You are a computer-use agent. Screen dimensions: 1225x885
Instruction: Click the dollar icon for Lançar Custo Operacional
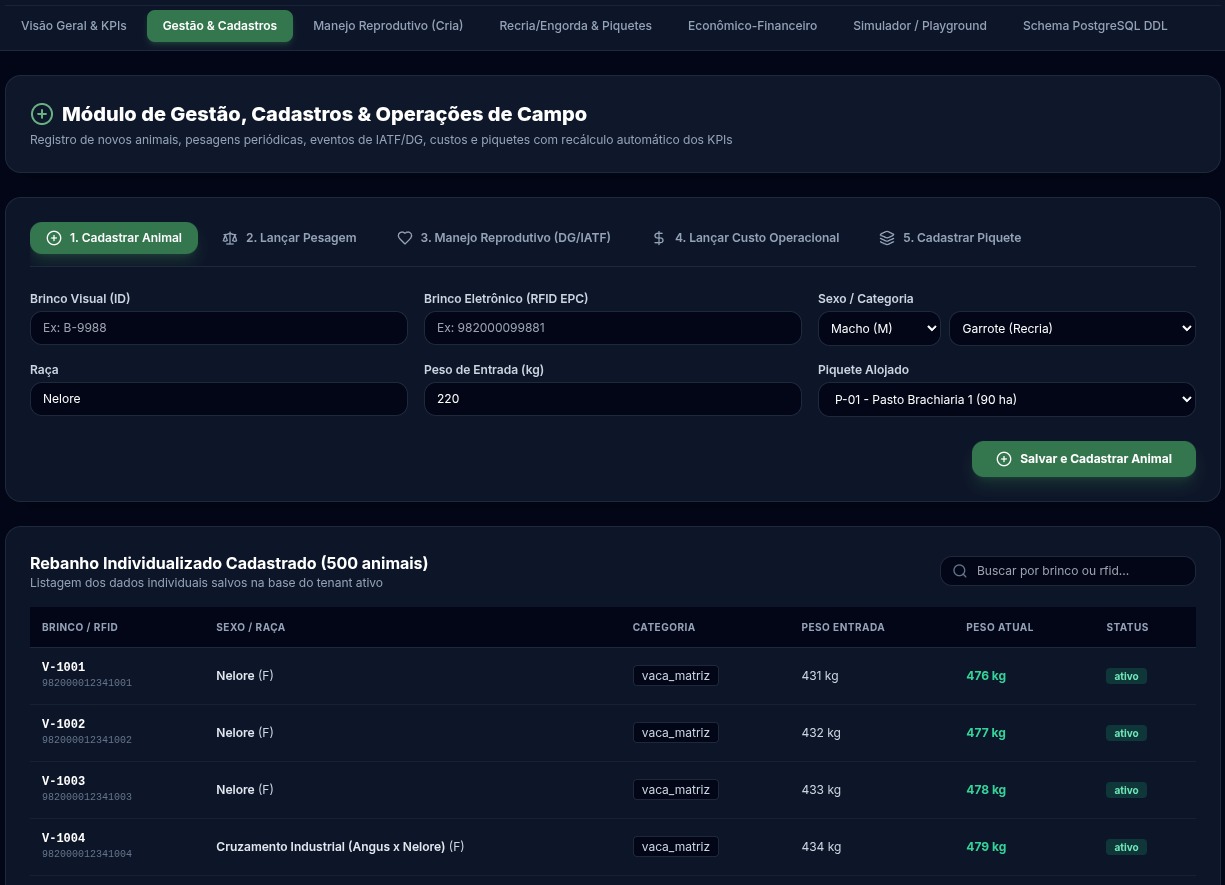pyautogui.click(x=659, y=238)
